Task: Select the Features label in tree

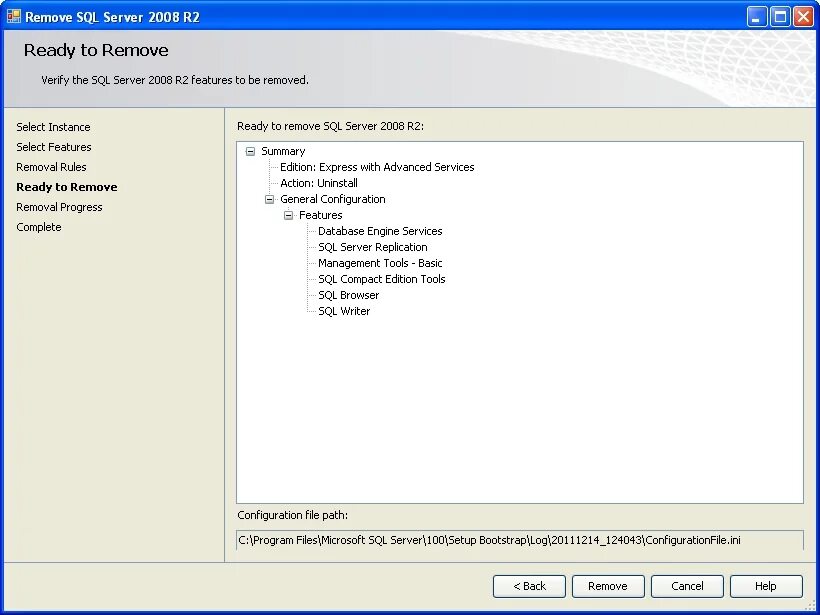Action: [x=321, y=215]
